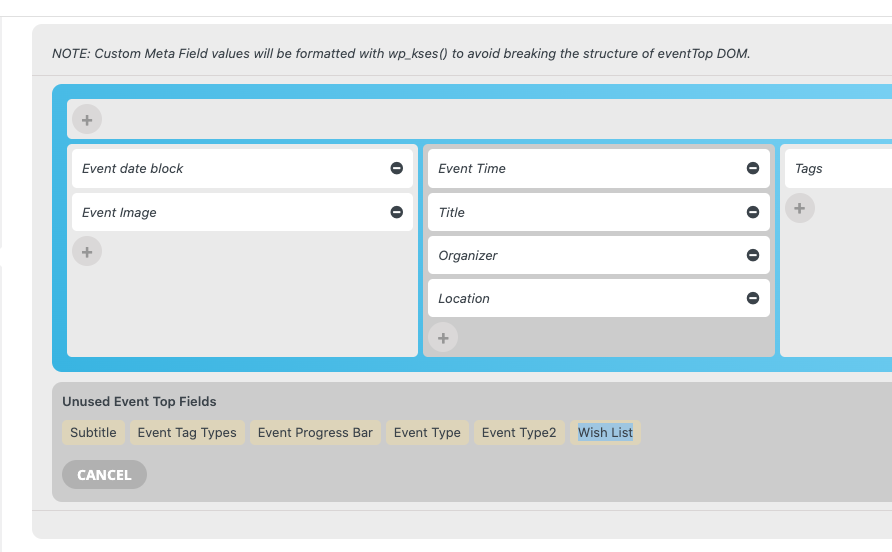This screenshot has height=552, width=892.
Task: Select the highlighted Wish List field
Action: click(x=605, y=432)
